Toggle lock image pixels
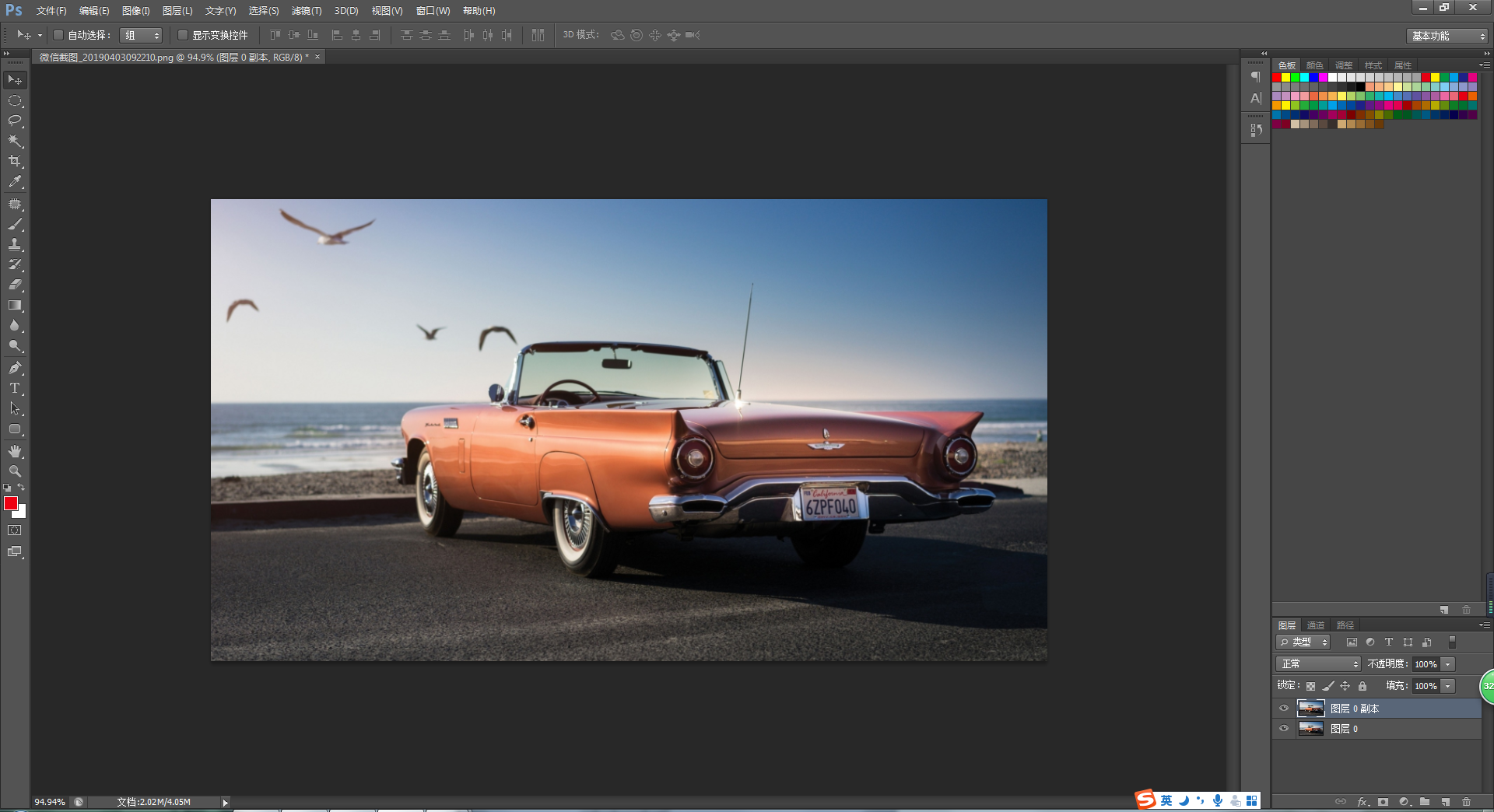Screen dimensions: 1494x812 (x=1328, y=686)
